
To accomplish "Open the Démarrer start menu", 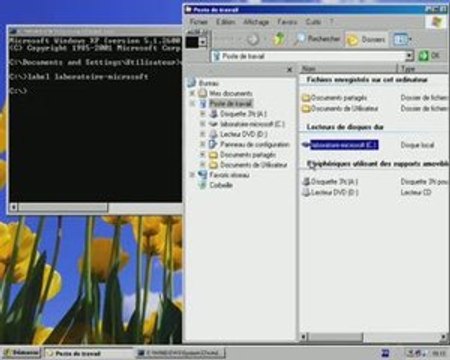I will point(21,353).
